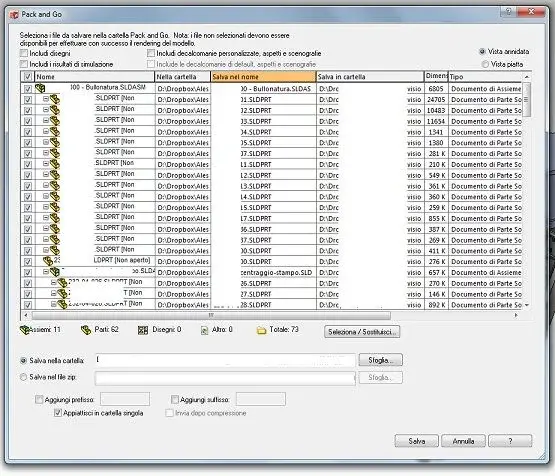Viewport: 555px width, 476px height.
Task: Collapse the tree node in the 26.SLDPRT row
Action: [x=53, y=282]
